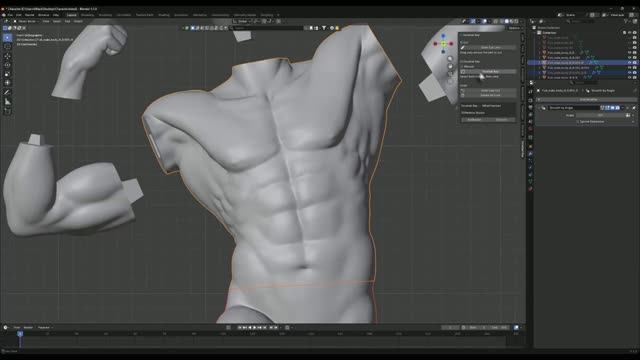Open the Modifiers properties tab wrench icon
This screenshot has height=360, width=640.
pyautogui.click(x=531, y=154)
